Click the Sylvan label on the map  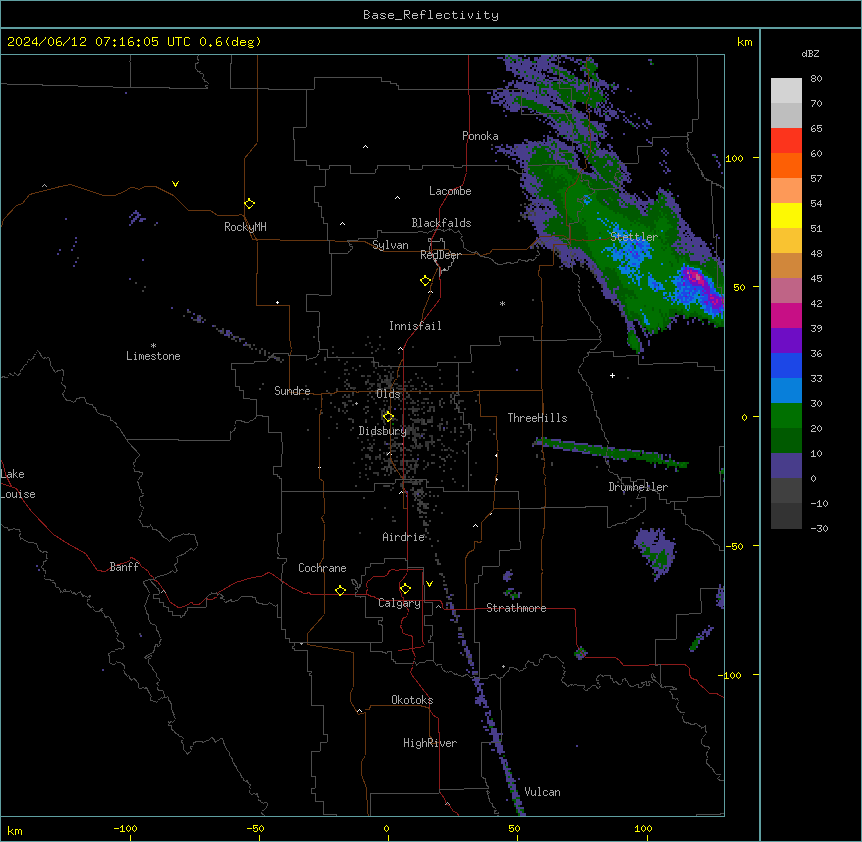[390, 245]
